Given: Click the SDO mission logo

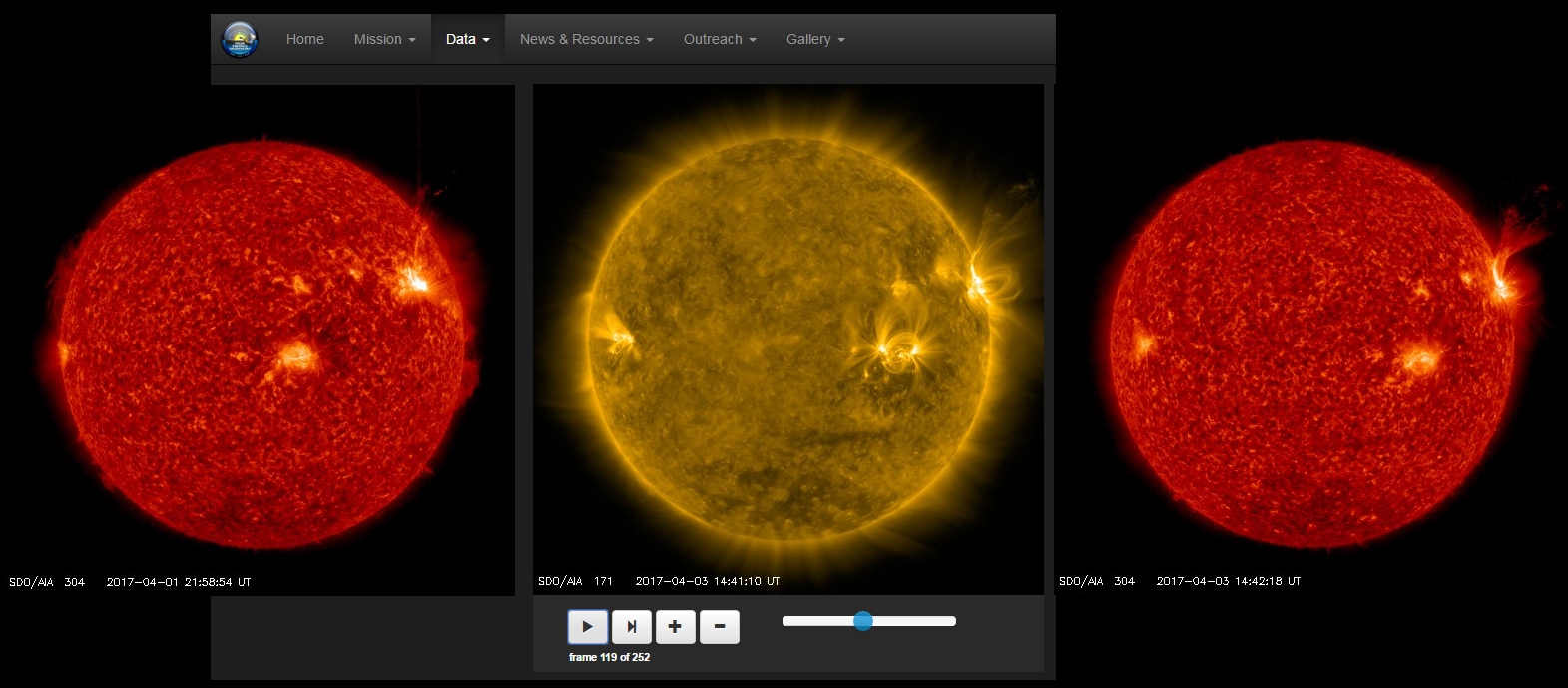Looking at the screenshot, I should pyautogui.click(x=240, y=40).
